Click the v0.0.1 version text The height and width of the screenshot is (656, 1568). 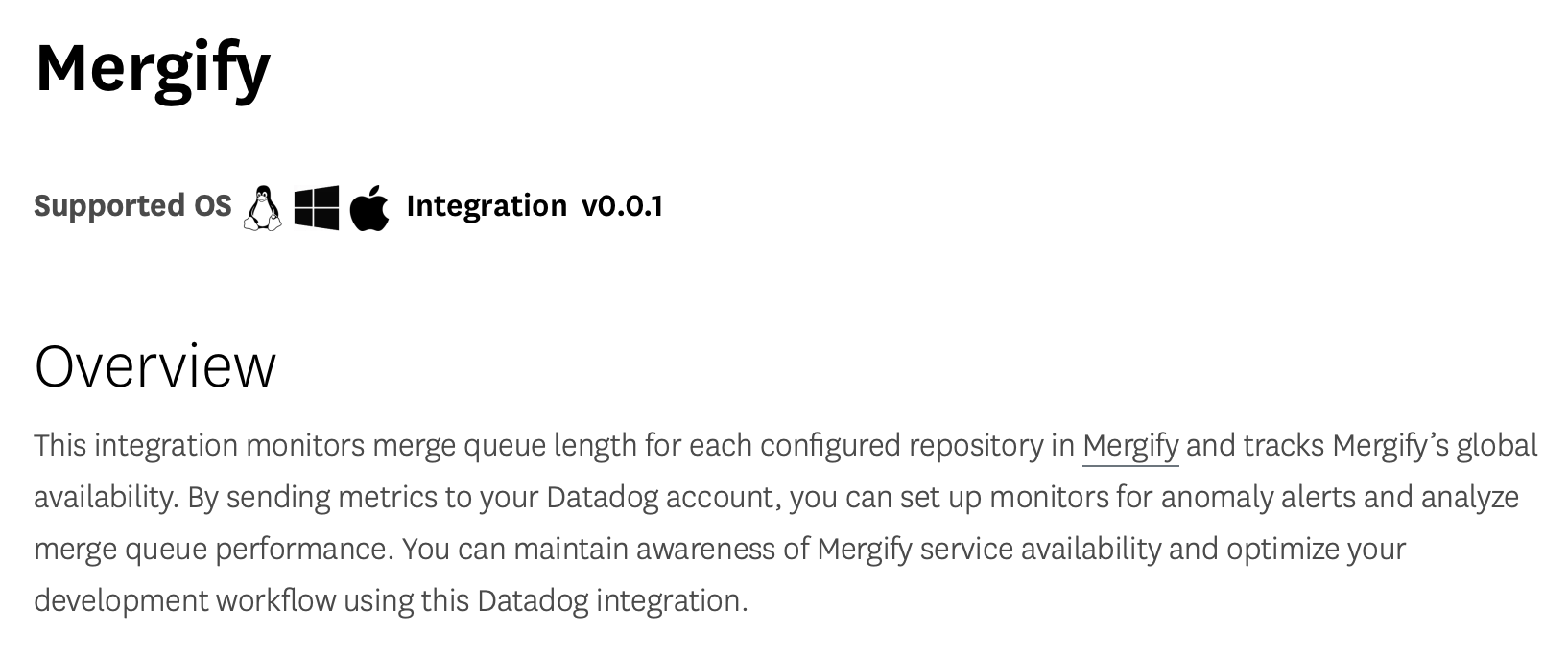tap(622, 206)
